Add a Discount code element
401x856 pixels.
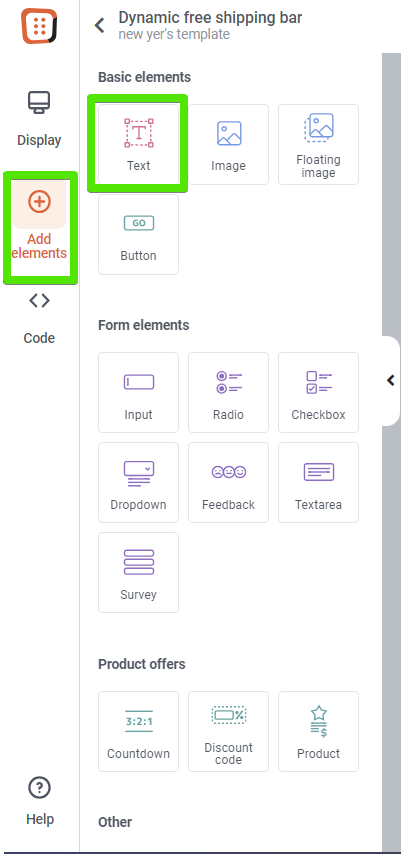point(229,732)
